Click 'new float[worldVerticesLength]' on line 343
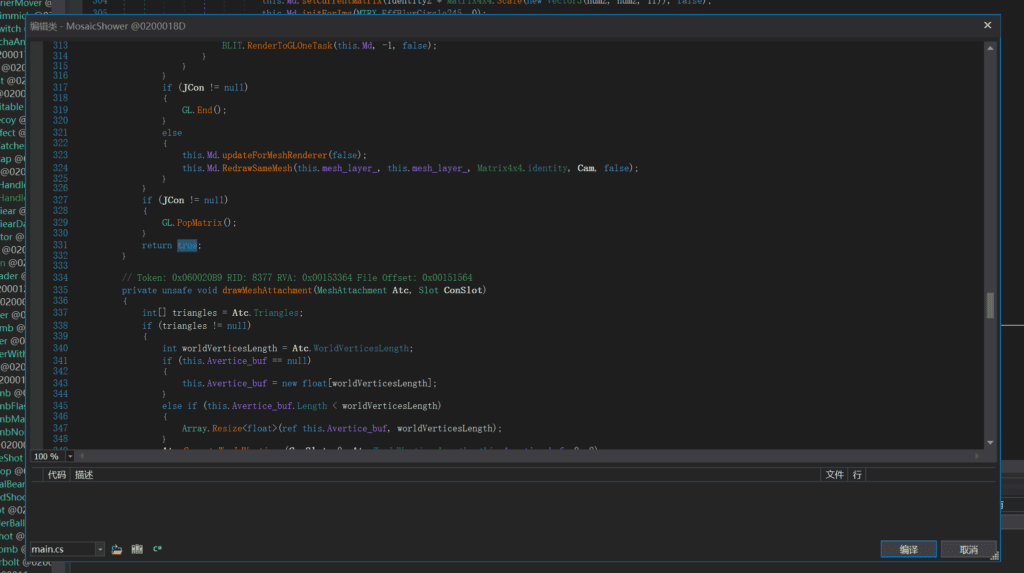Viewport: 1024px width, 573px height. click(357, 384)
